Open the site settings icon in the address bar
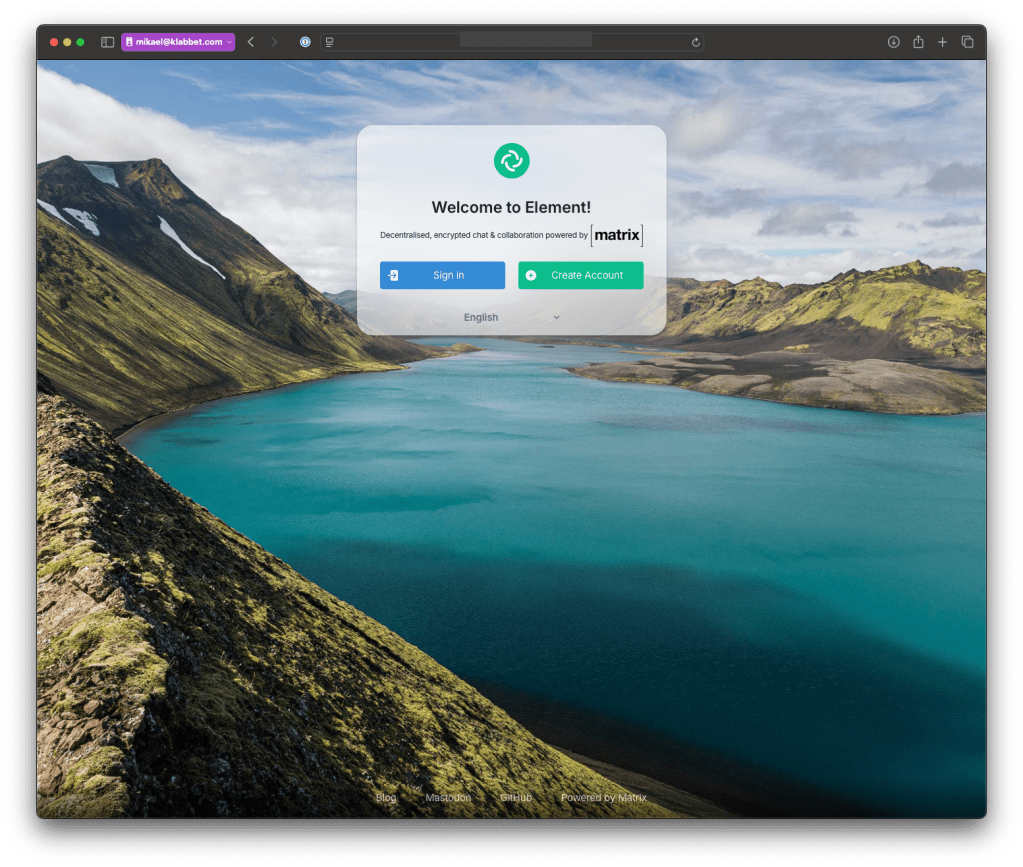 (330, 42)
